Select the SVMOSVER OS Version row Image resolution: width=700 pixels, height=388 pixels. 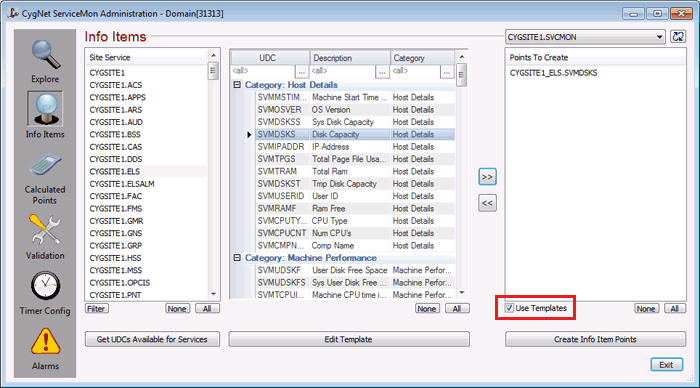click(355, 109)
